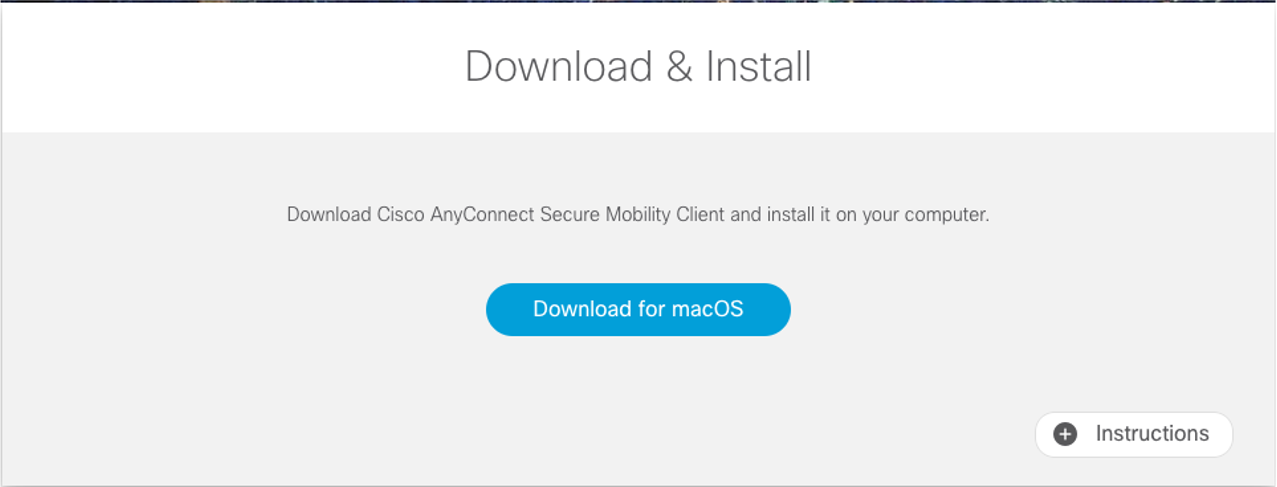Click the word Cisco in the description
Screen dimensions: 1277x487
tap(402, 215)
